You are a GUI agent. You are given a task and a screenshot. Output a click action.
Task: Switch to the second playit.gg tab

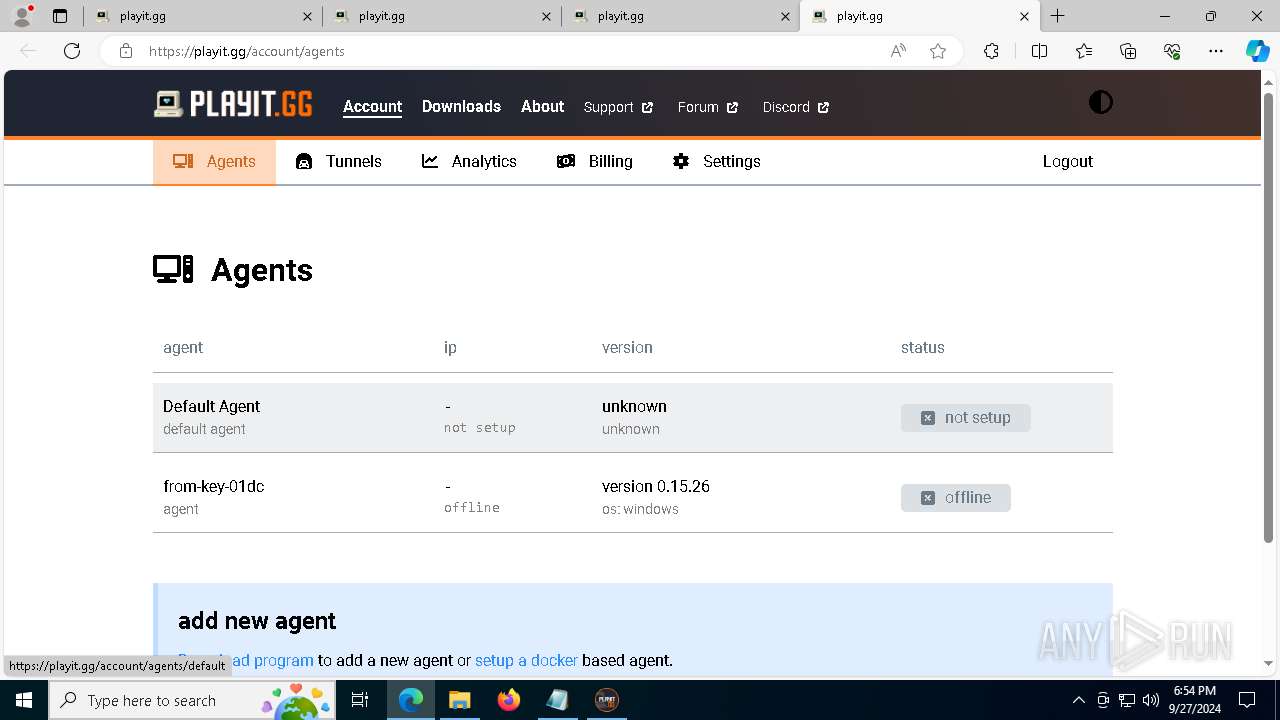[443, 16]
